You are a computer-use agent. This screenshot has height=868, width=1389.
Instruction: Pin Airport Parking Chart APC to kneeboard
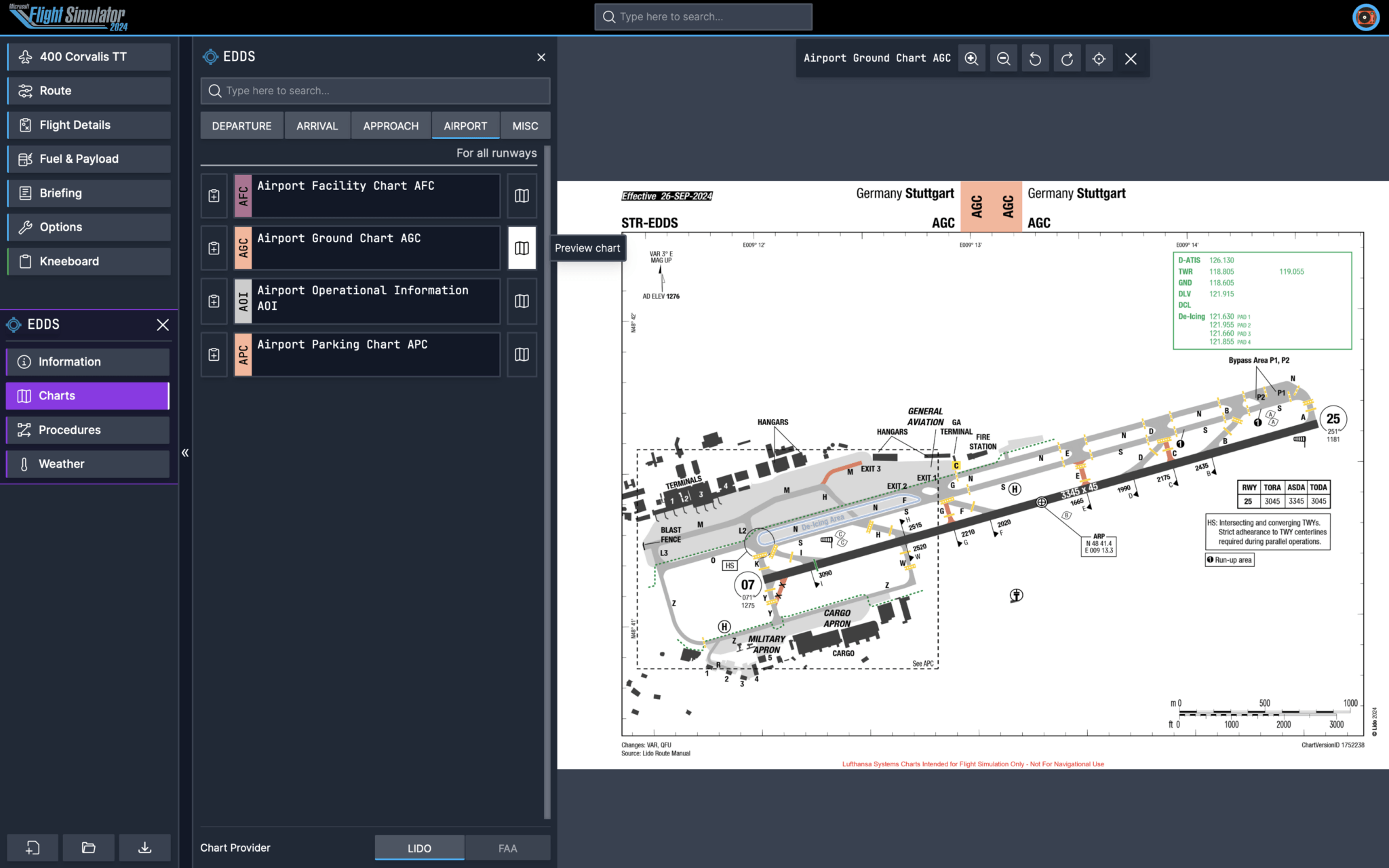tap(214, 354)
